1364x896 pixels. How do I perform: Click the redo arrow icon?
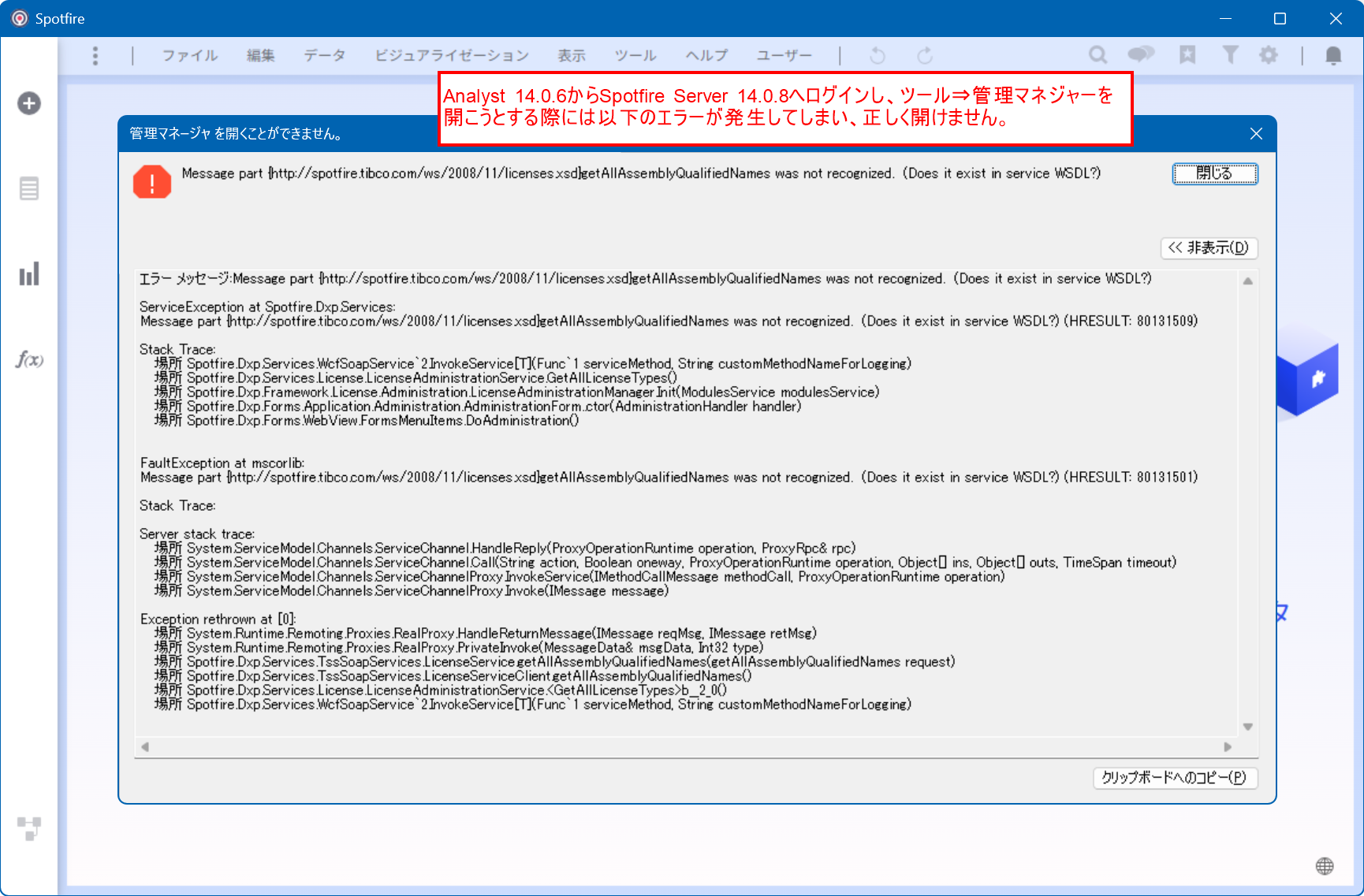pyautogui.click(x=925, y=55)
